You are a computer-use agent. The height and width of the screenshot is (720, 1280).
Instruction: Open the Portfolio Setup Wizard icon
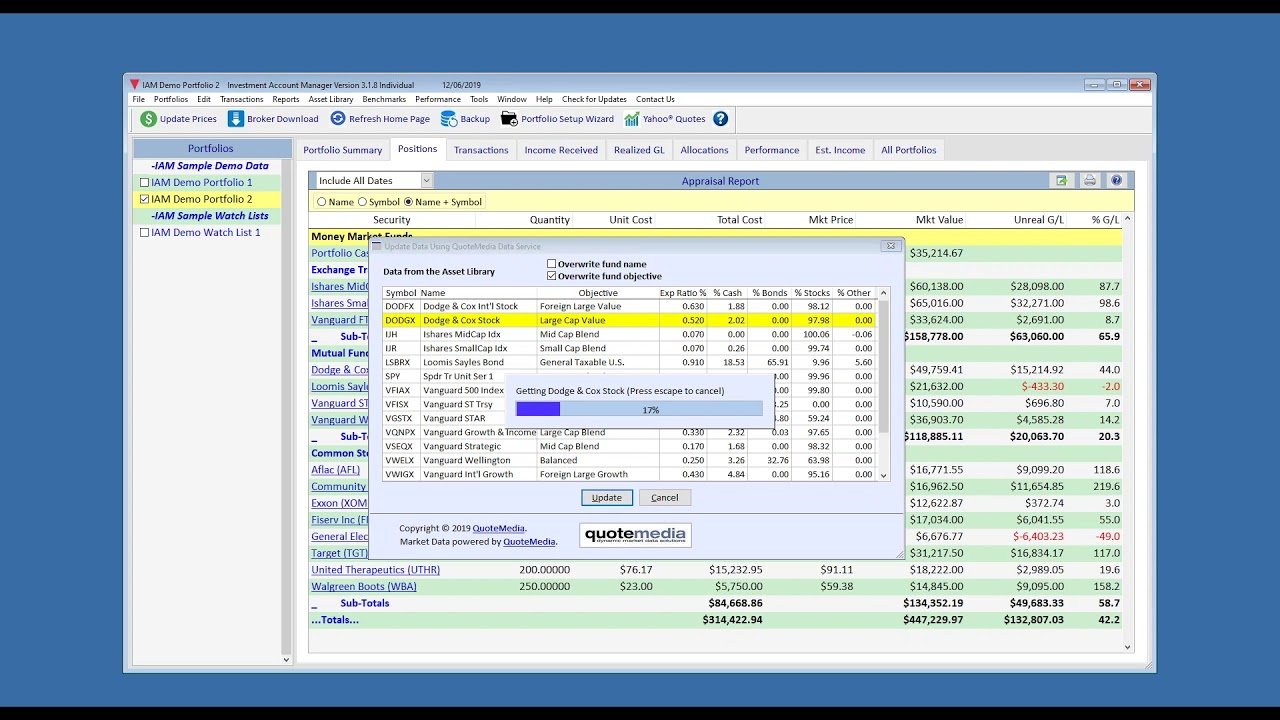(x=509, y=119)
